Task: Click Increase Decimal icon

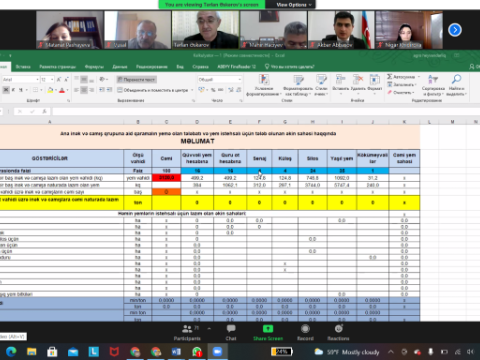Action: (x=231, y=90)
